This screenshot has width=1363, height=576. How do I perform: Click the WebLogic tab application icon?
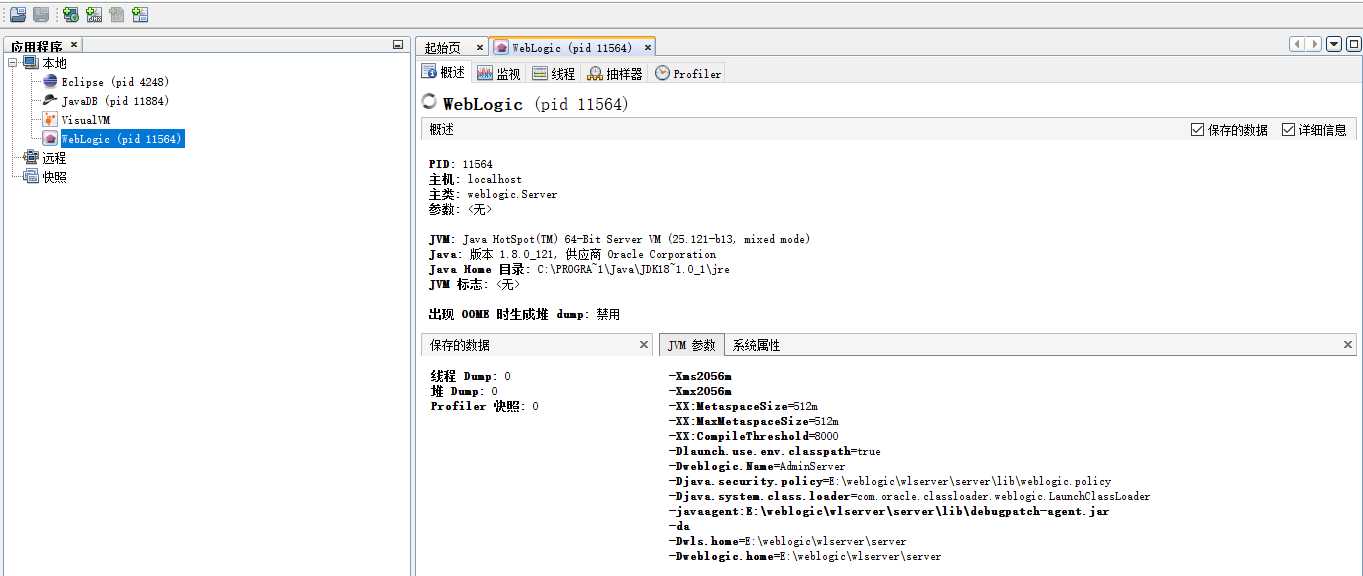pos(502,48)
